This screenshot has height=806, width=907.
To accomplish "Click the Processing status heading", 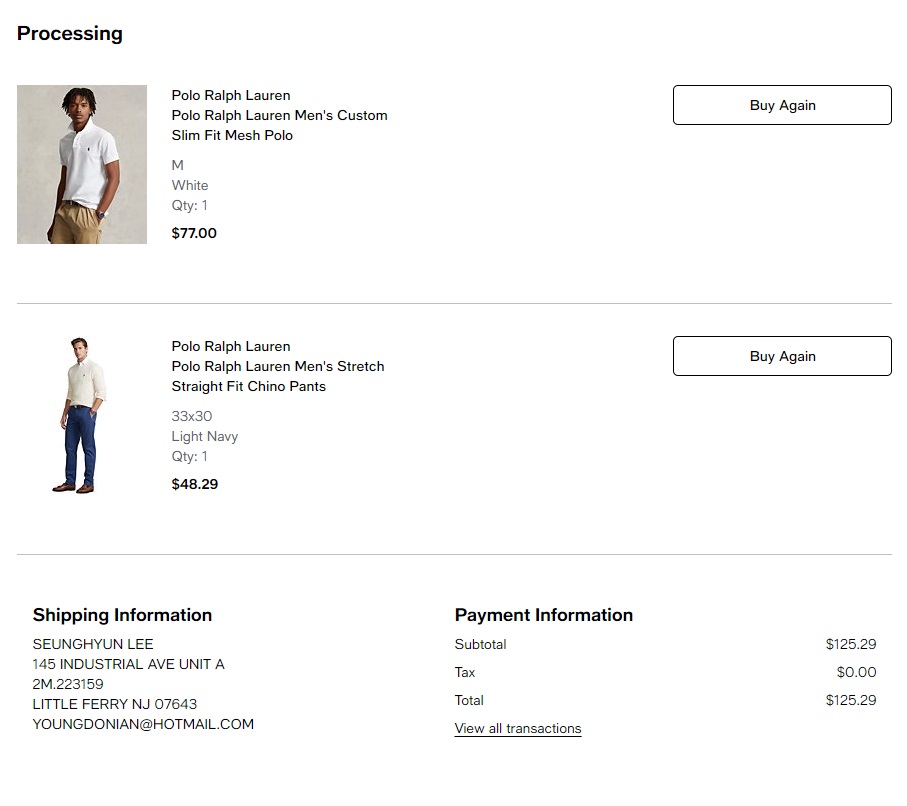I will [x=70, y=33].
